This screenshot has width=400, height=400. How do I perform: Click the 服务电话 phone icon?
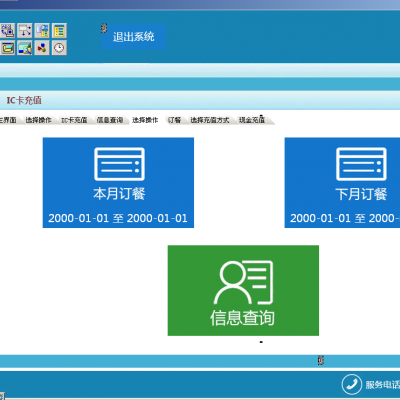click(x=351, y=384)
